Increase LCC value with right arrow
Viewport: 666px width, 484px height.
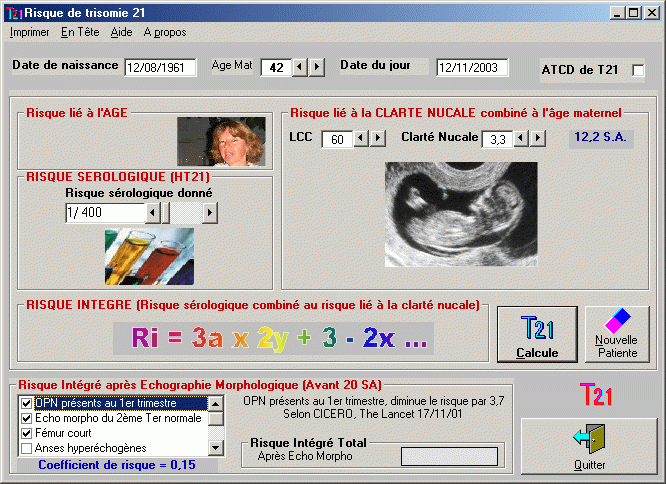[x=378, y=138]
